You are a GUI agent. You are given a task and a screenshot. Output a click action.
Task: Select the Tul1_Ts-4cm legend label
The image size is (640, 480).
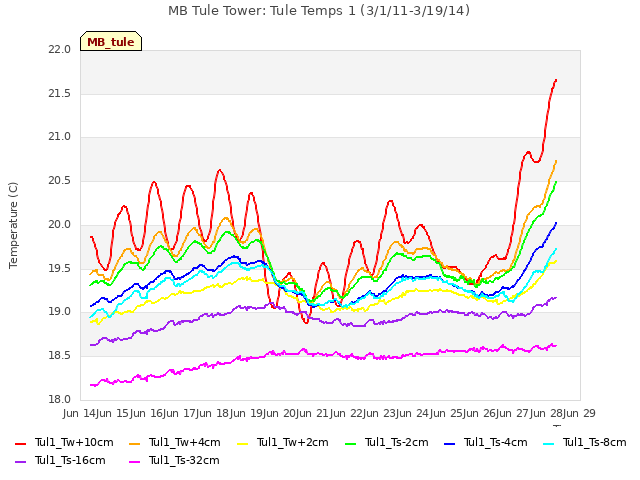coord(496,442)
